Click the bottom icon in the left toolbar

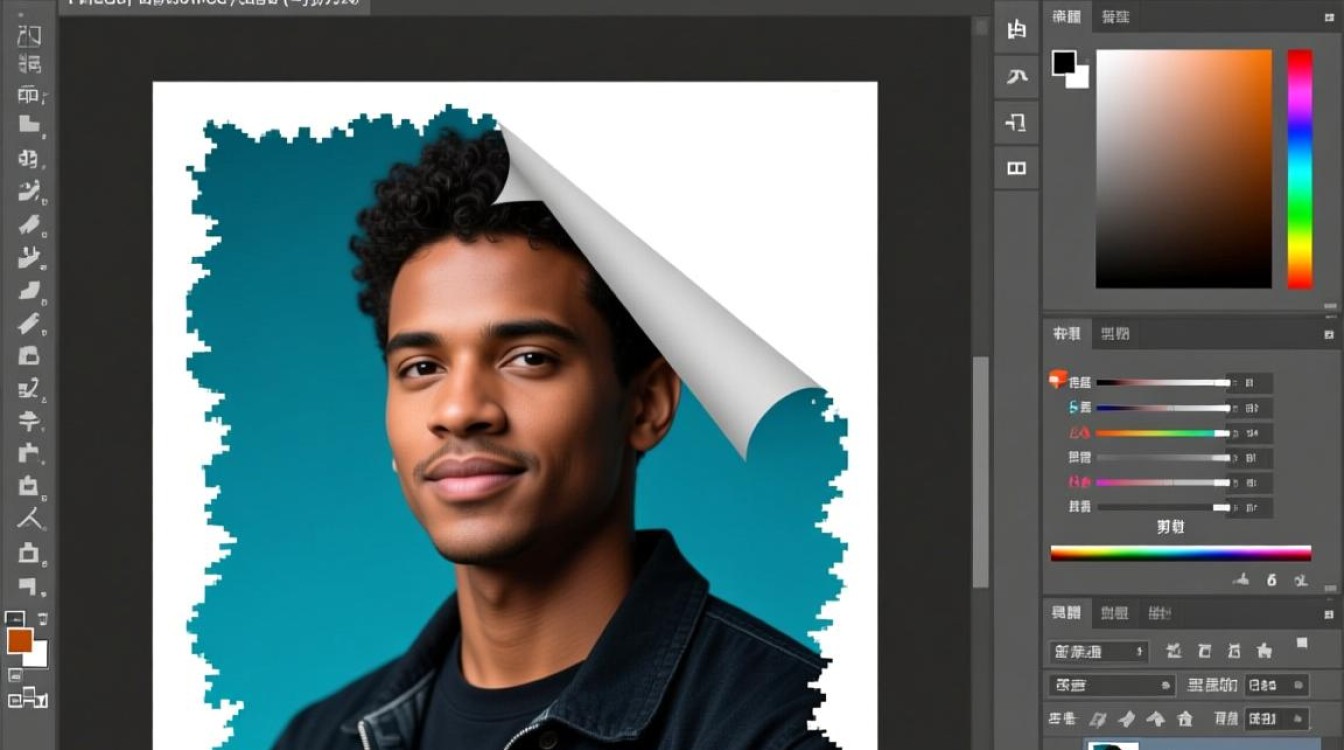tap(29, 698)
